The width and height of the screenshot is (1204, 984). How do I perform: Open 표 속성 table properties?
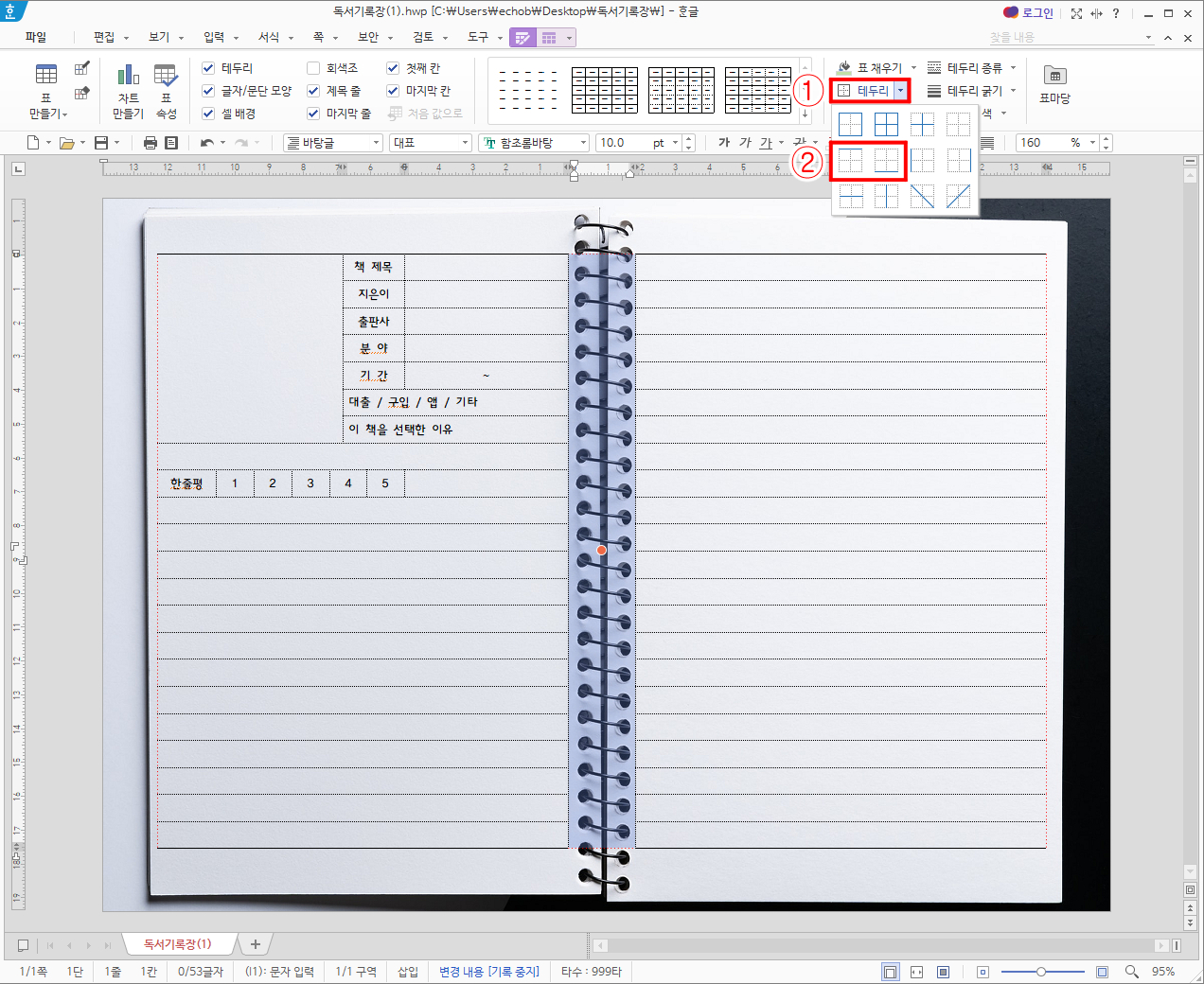pos(166,91)
